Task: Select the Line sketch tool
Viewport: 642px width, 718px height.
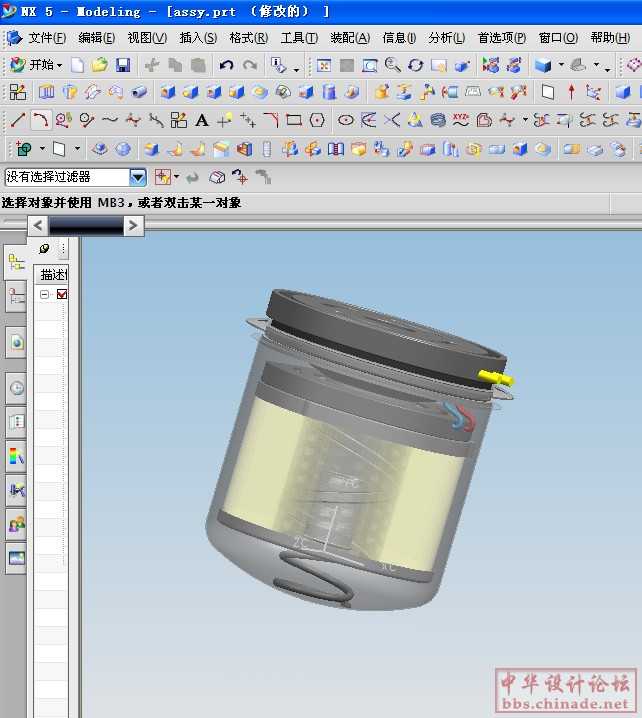Action: coord(17,120)
